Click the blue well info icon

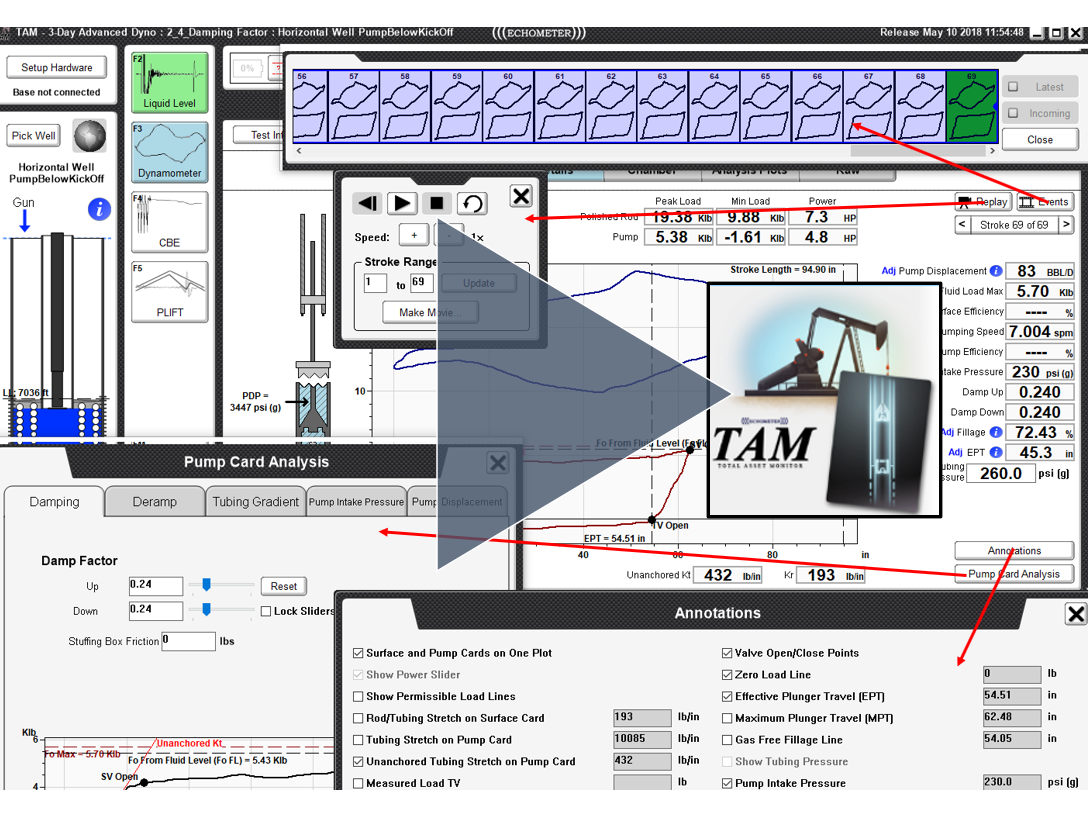coord(98,209)
